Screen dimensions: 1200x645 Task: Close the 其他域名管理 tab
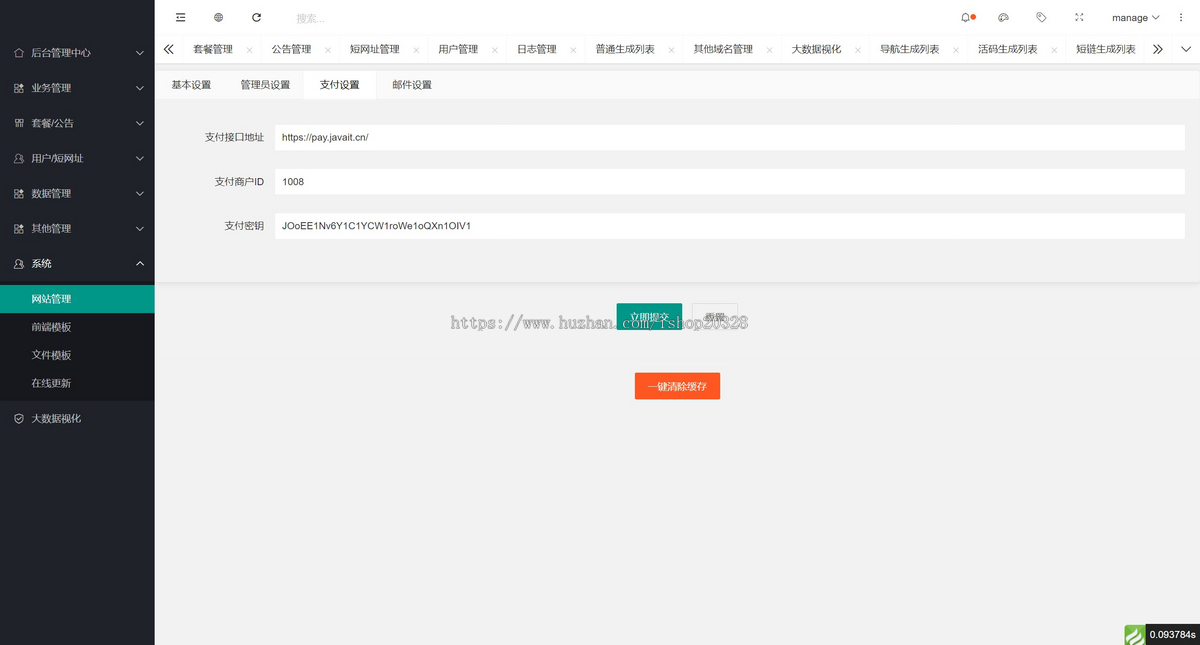[769, 50]
